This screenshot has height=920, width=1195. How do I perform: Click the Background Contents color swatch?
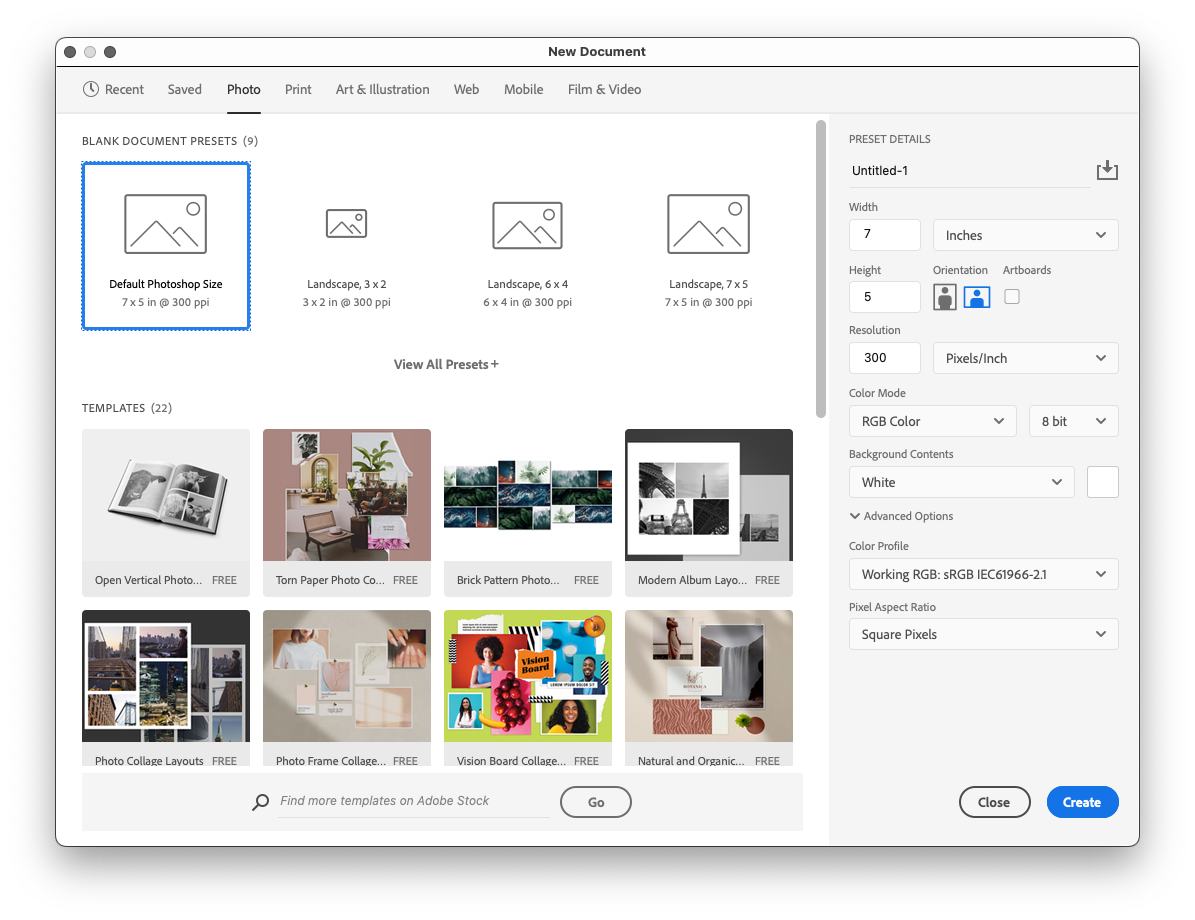coord(1102,481)
